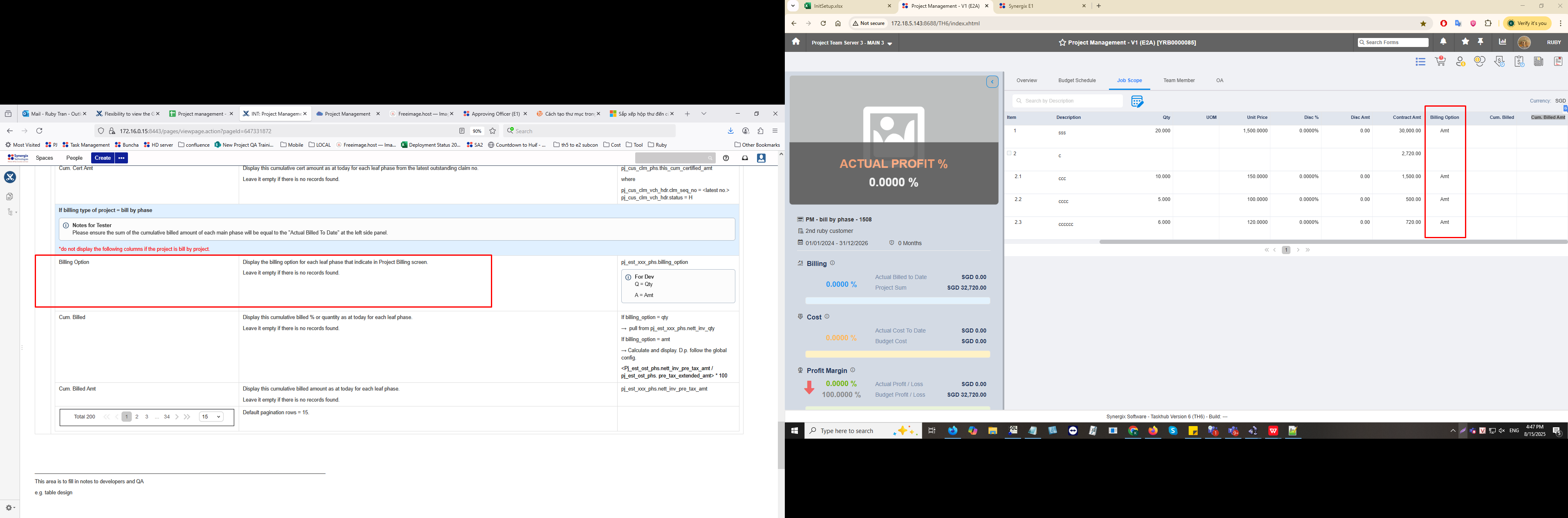The height and width of the screenshot is (518, 1568).
Task: Collapse the left project summary panel
Action: pos(992,82)
